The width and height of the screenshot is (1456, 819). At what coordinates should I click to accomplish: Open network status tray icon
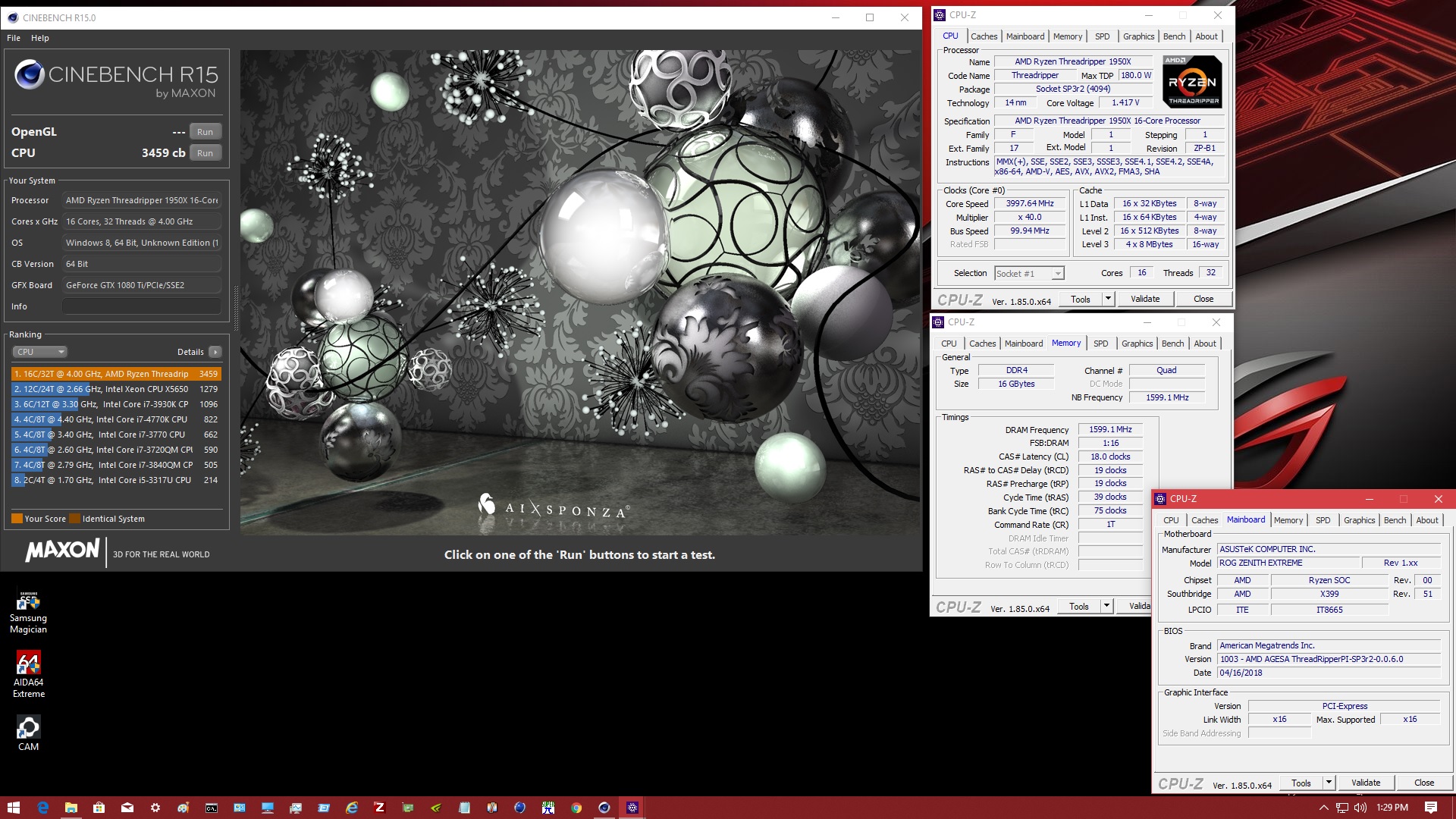click(1342, 808)
